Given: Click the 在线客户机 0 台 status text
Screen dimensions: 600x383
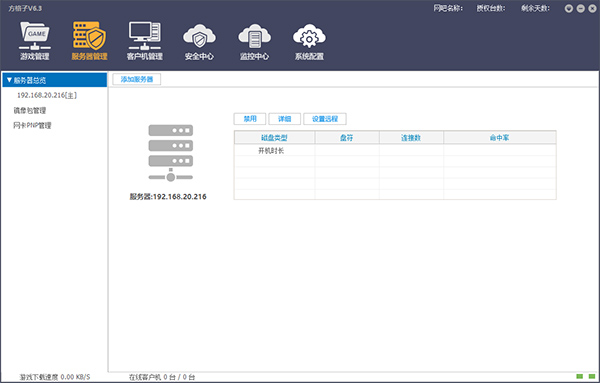Looking at the screenshot, I should (x=162, y=377).
